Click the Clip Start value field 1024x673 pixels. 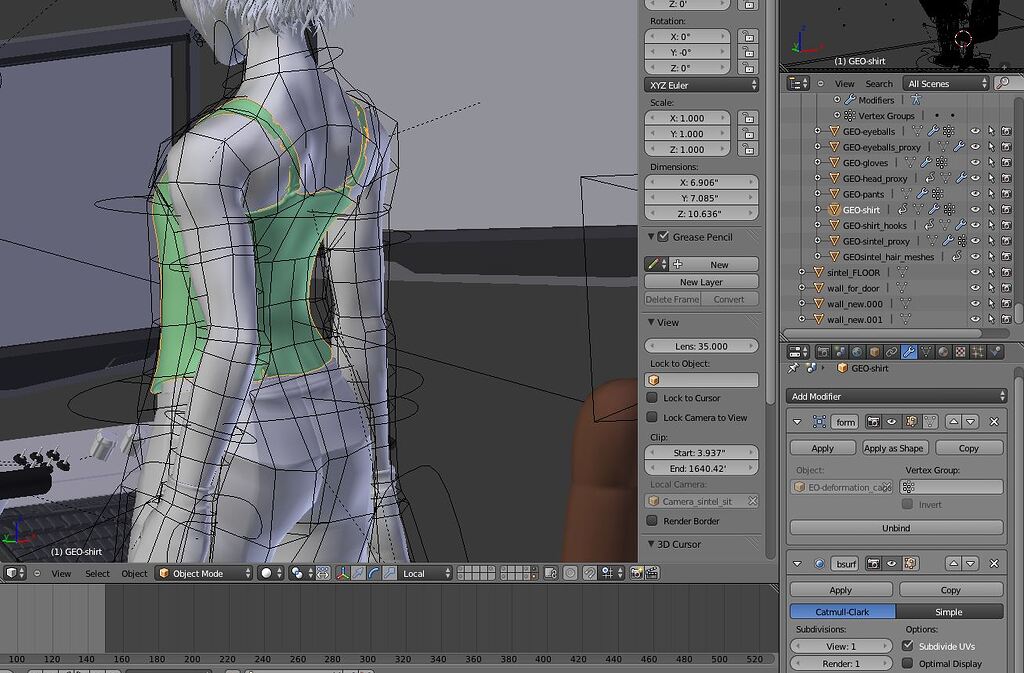(701, 452)
